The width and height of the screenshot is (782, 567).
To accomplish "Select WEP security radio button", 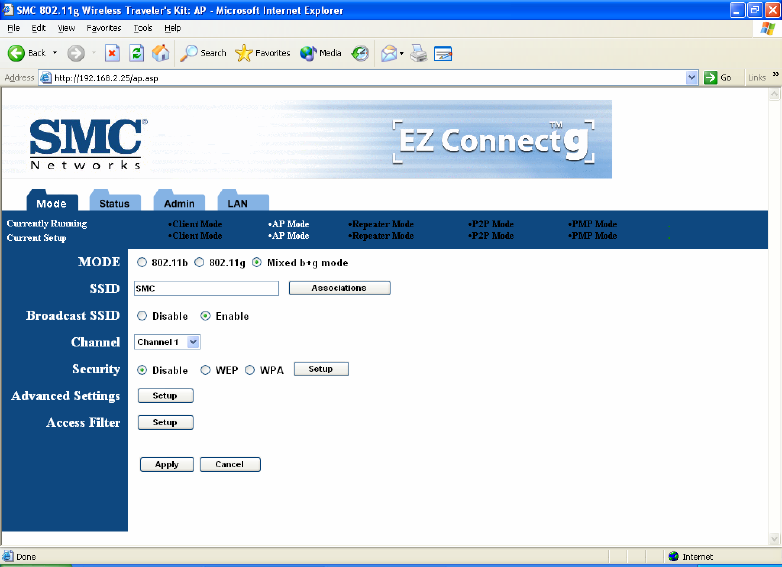I will (205, 370).
